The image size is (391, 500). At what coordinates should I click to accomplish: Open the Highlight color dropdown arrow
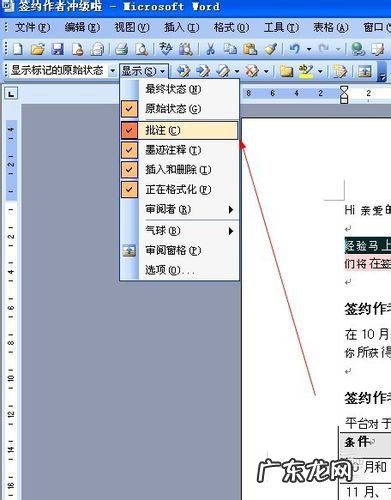pos(320,71)
